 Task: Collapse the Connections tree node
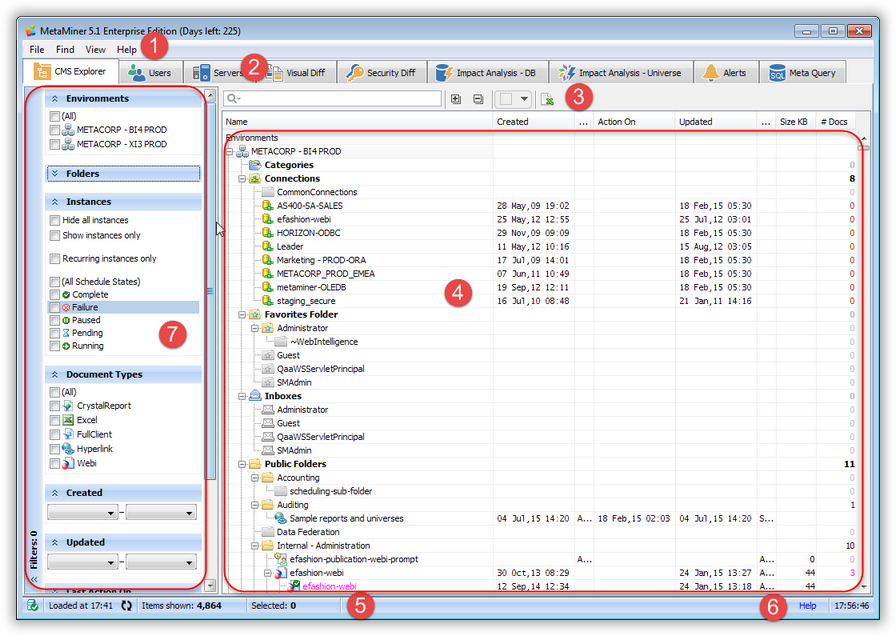[x=242, y=178]
